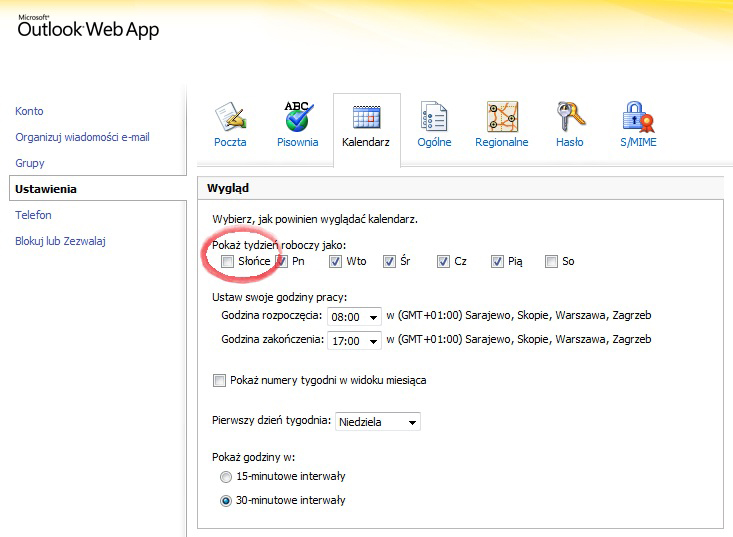Open the Poczta settings icon
733x537 pixels.
coord(230,118)
